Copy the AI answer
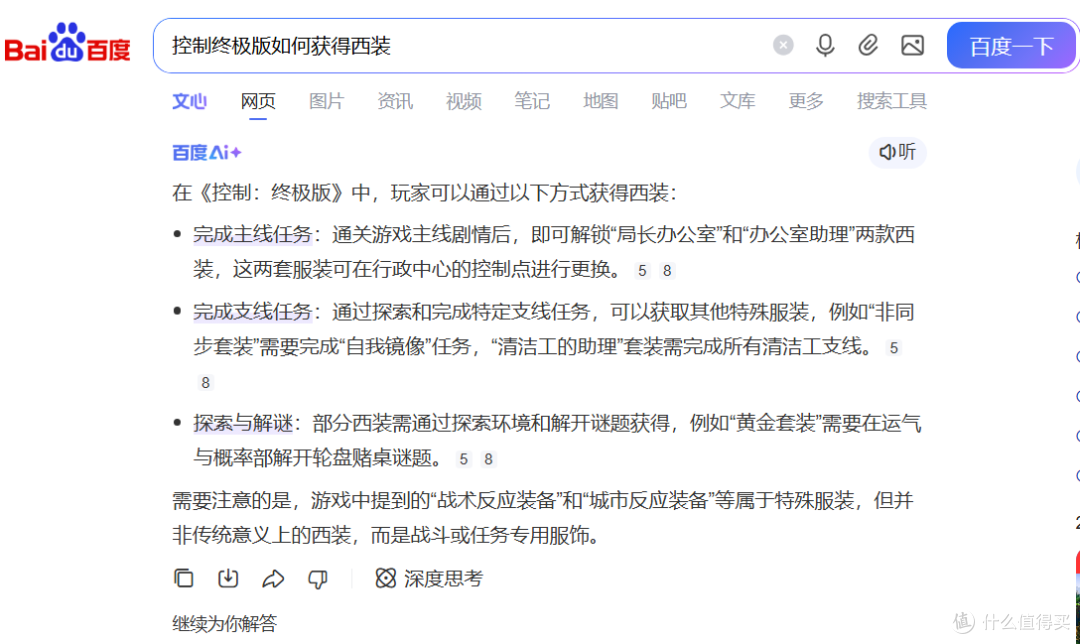The width and height of the screenshot is (1080, 644). point(184,578)
